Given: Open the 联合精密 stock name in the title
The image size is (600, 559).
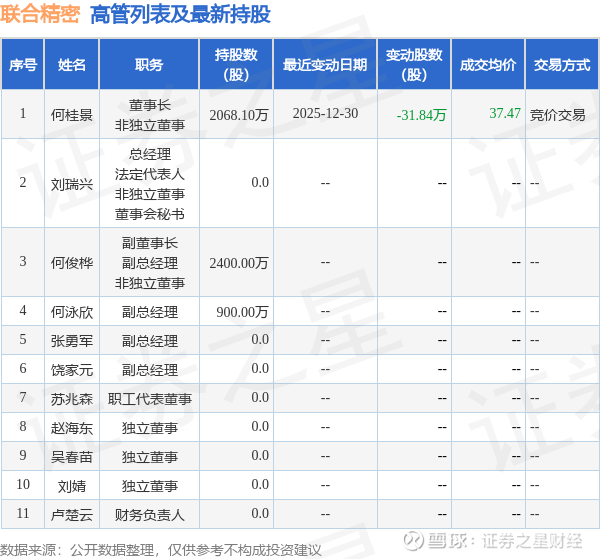Looking at the screenshot, I should point(40,14).
